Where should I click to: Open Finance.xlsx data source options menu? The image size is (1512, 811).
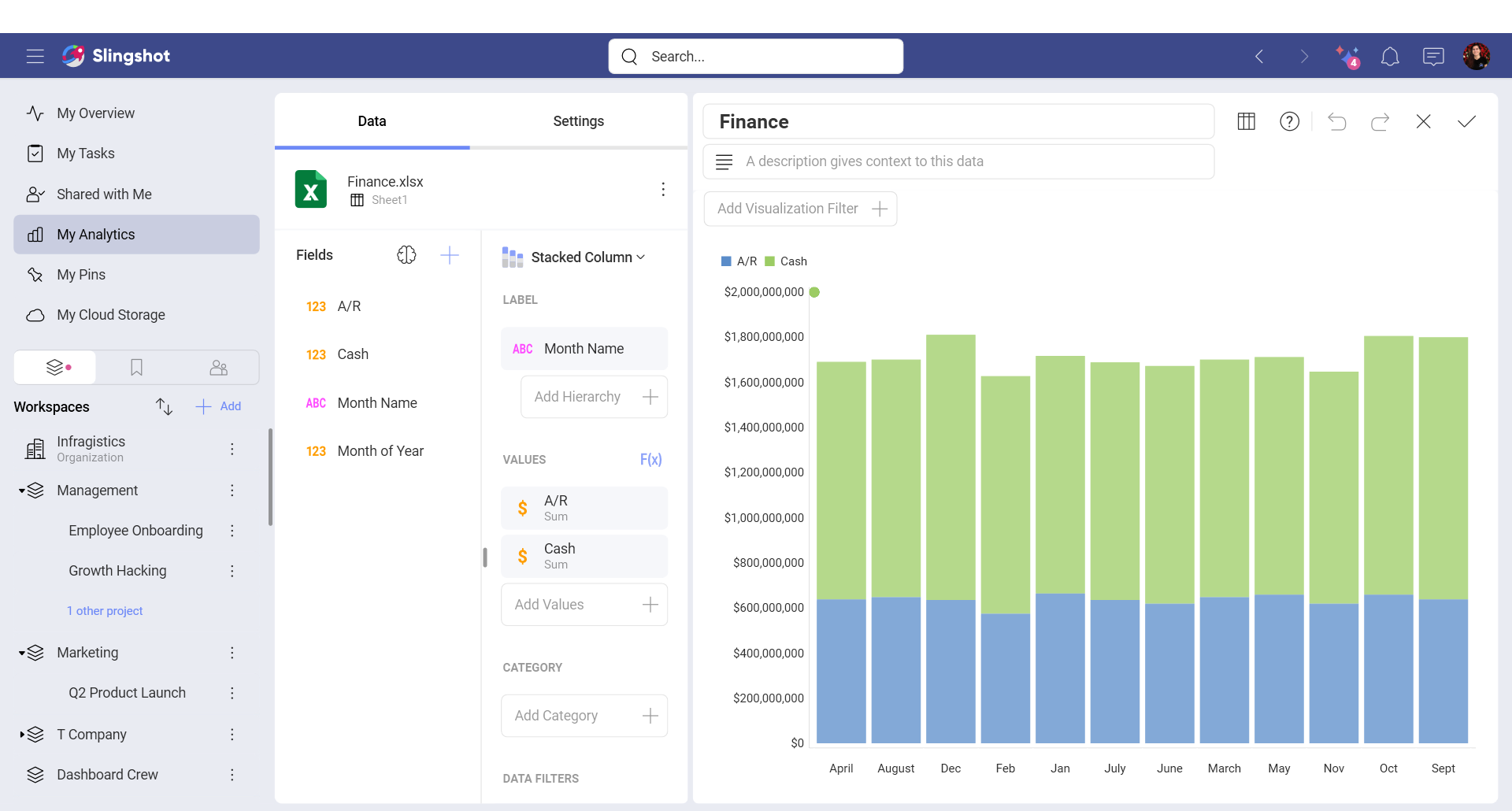[663, 189]
